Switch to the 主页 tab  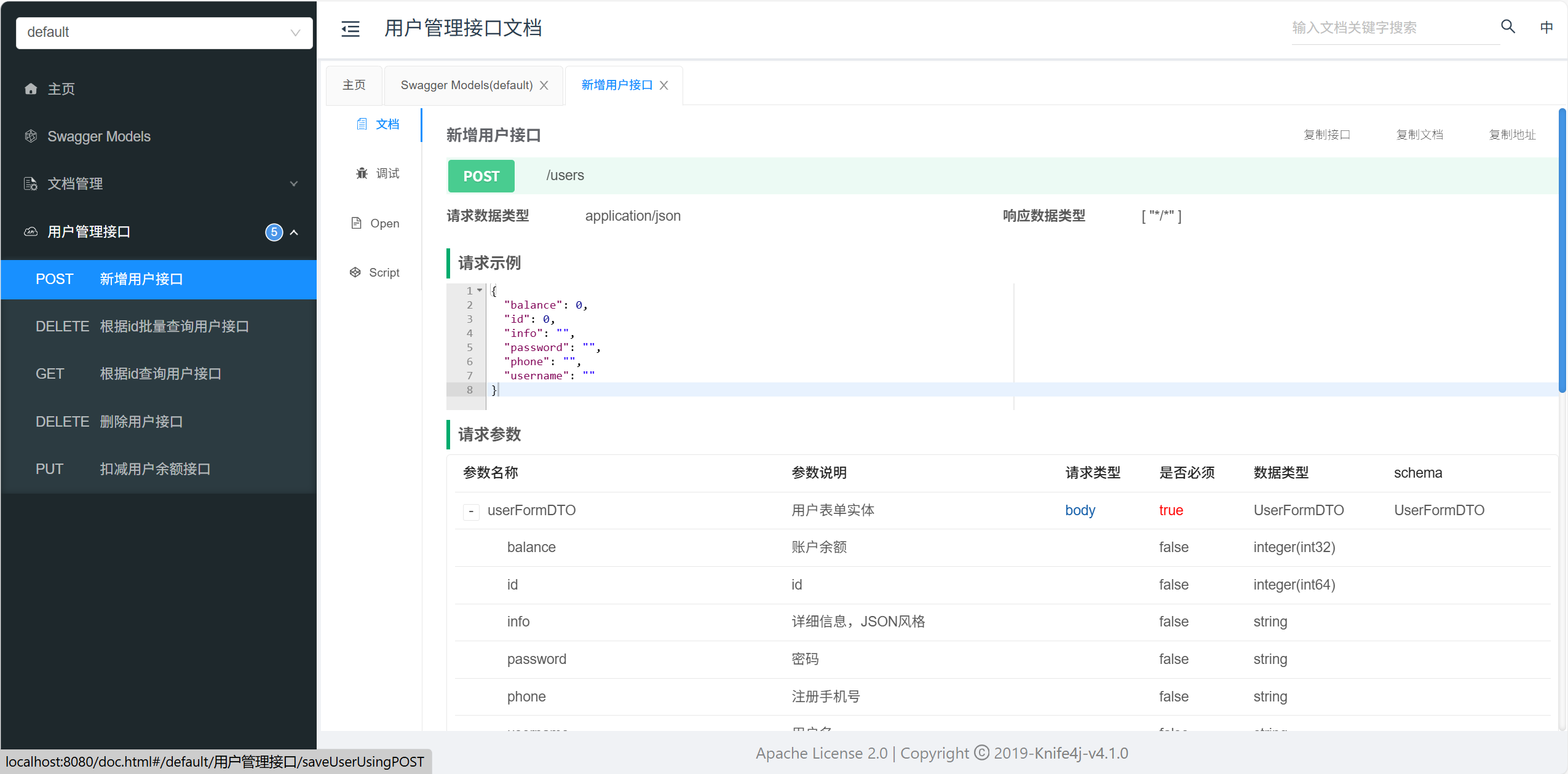[354, 85]
